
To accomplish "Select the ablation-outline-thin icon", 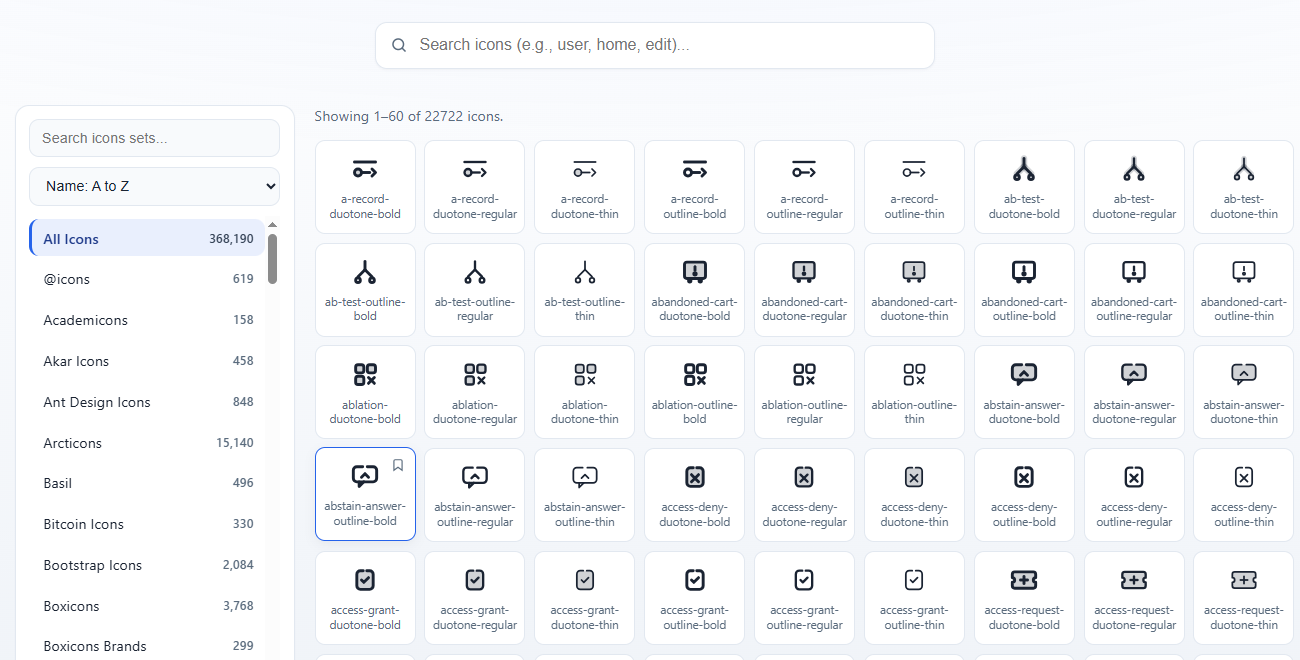I will click(x=914, y=392).
